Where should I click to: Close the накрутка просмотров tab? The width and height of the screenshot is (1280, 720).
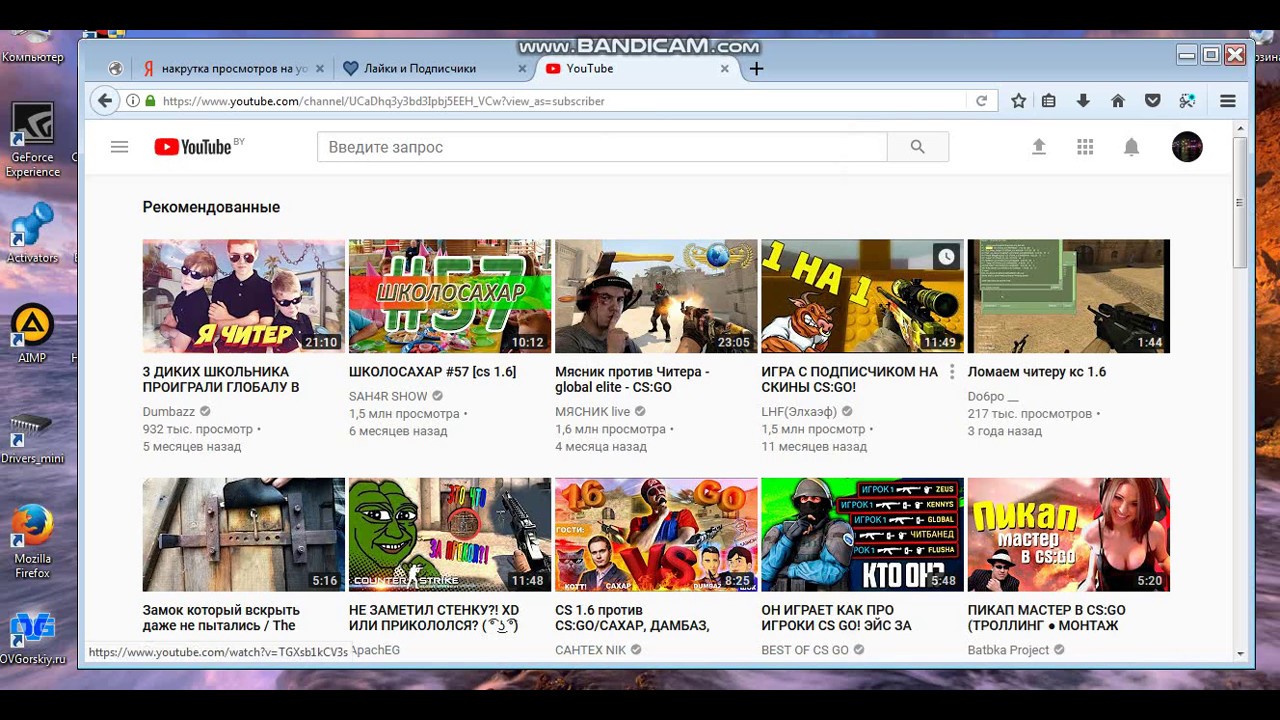click(x=320, y=69)
